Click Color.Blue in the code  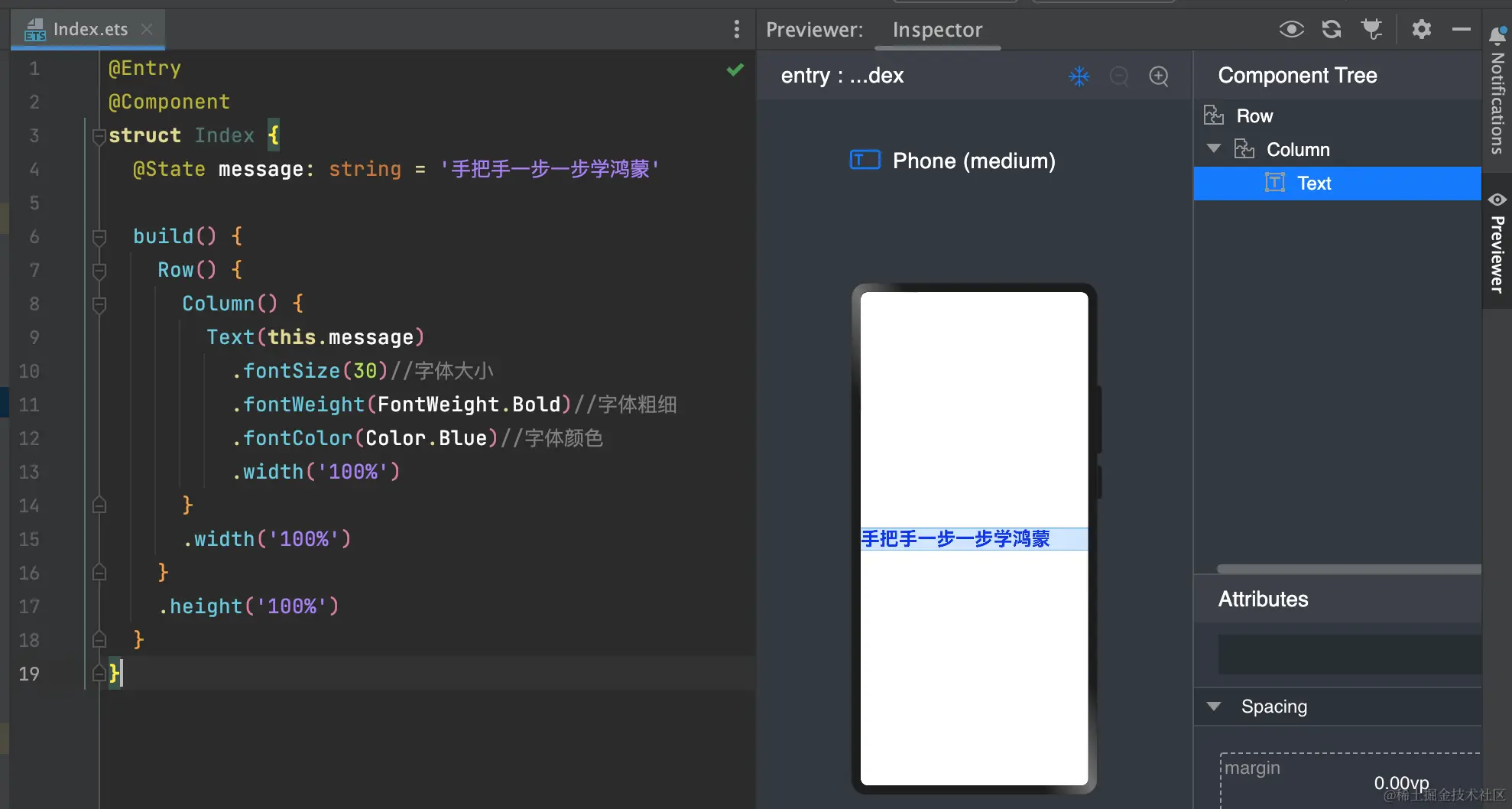[426, 438]
